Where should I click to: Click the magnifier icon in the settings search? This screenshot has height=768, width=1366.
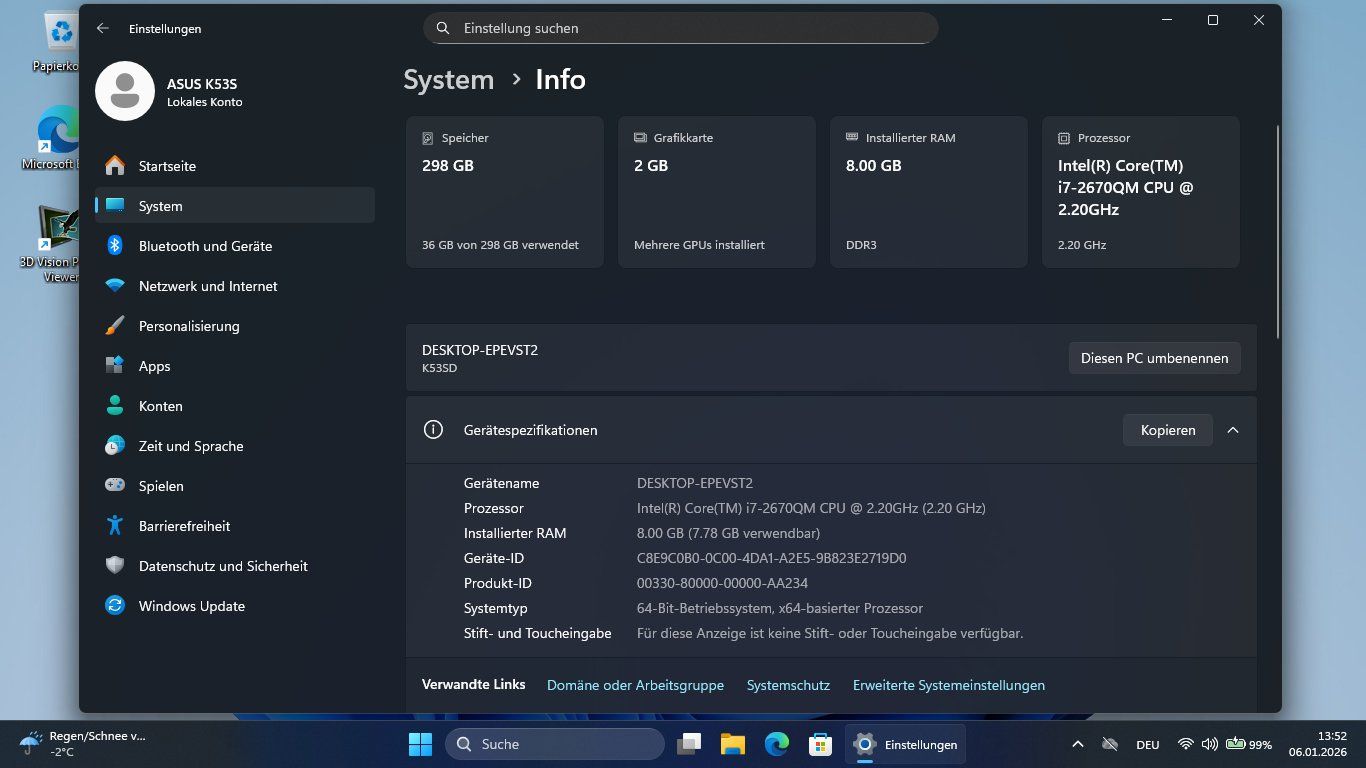pyautogui.click(x=444, y=29)
